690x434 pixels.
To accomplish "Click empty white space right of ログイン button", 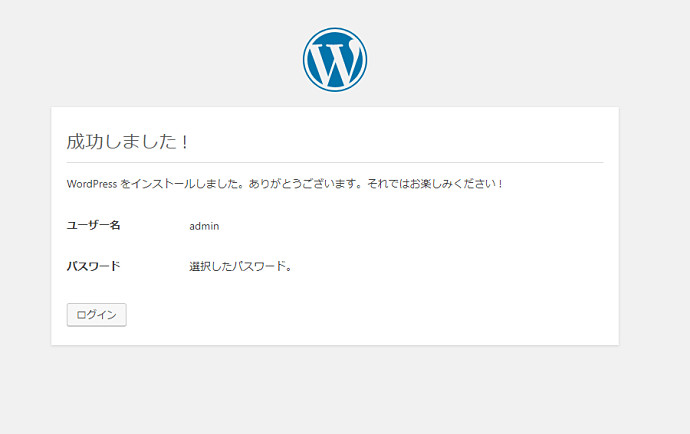I will (x=350, y=315).
